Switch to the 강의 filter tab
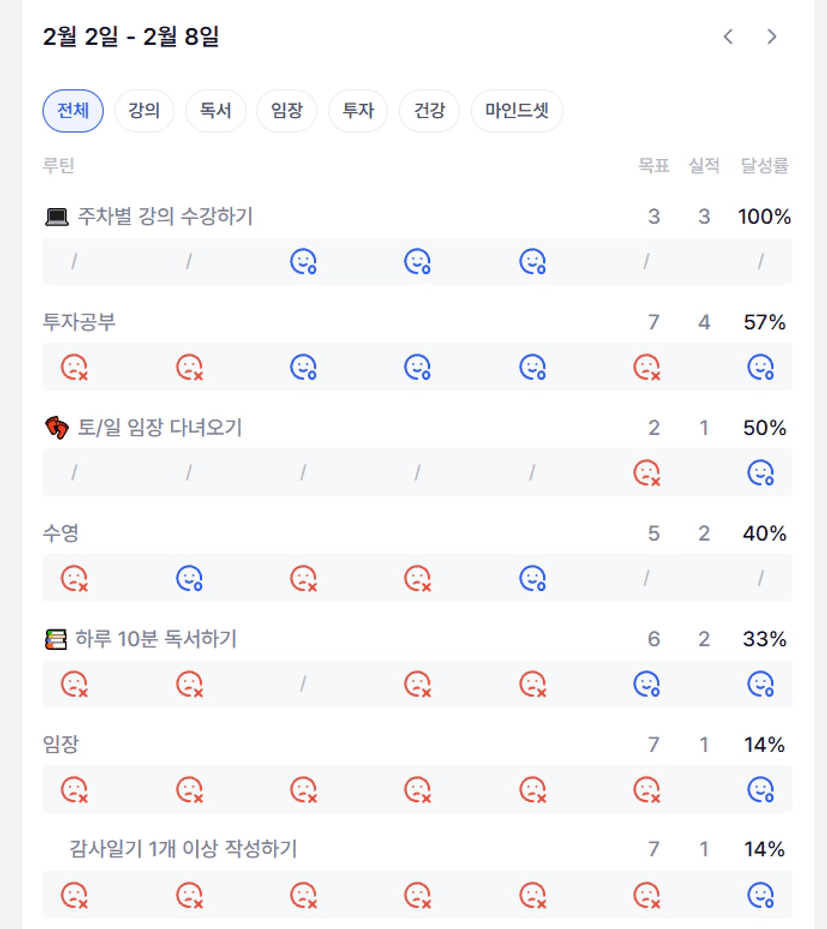Image resolution: width=827 pixels, height=929 pixels. point(144,111)
